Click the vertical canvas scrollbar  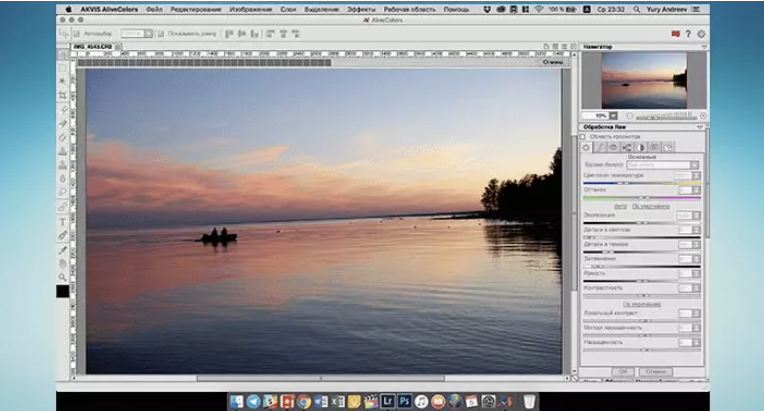coord(573,214)
